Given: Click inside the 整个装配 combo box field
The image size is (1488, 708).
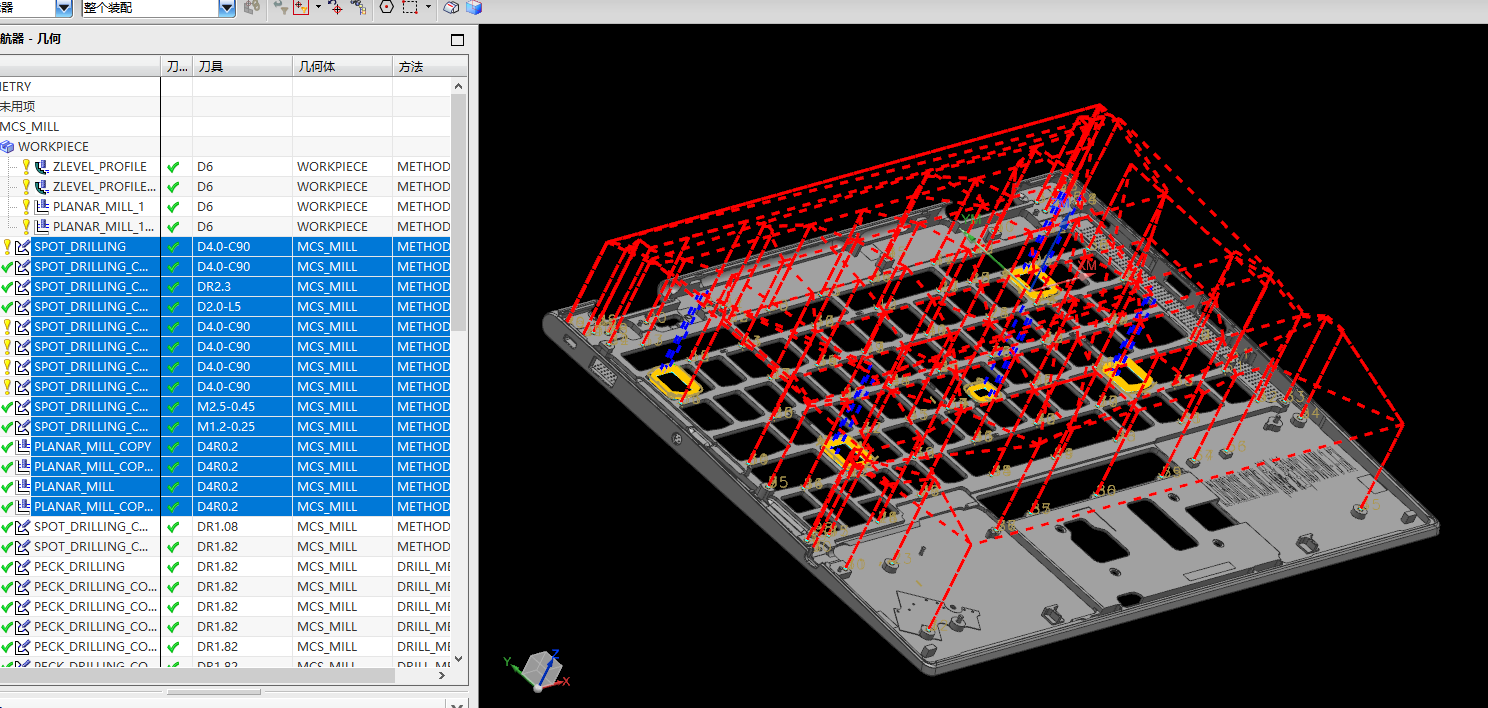Looking at the screenshot, I should [x=148, y=8].
